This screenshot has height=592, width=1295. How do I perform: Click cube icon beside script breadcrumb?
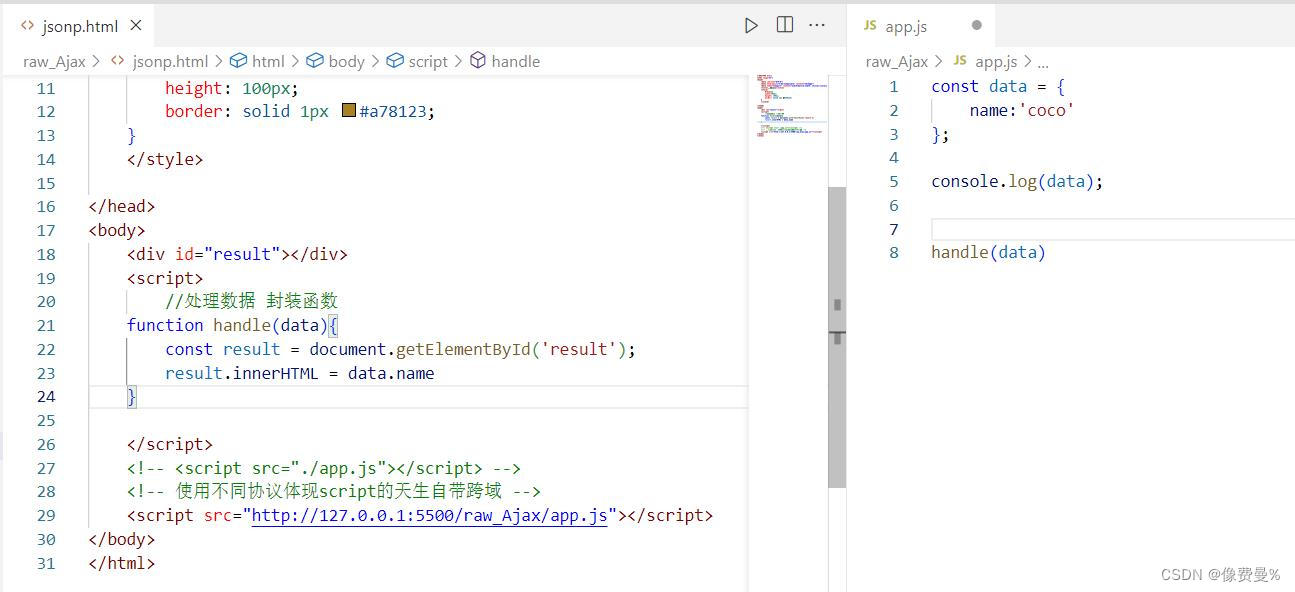tap(395, 61)
